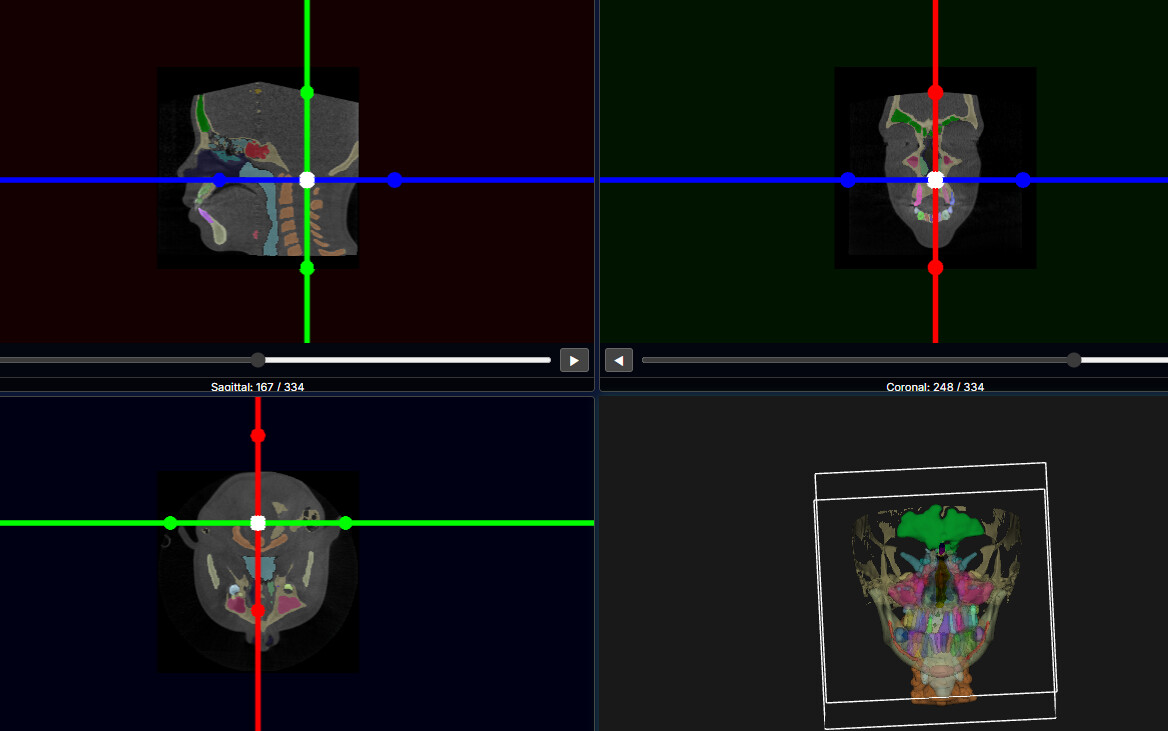
Task: Select blue handle right of coronal crosshair center
Action: 1023,180
